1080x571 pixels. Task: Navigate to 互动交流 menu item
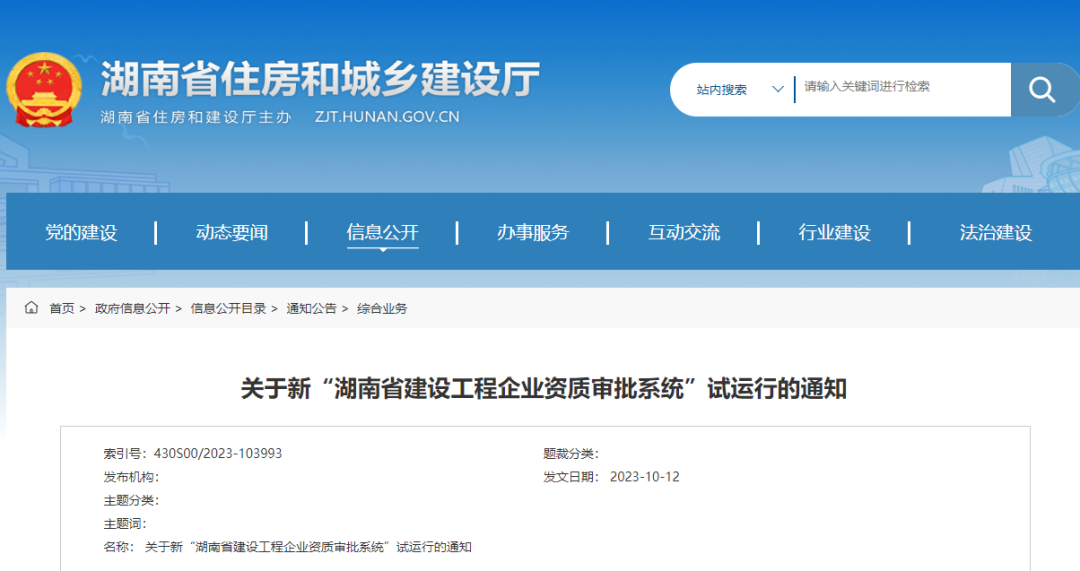pos(684,233)
